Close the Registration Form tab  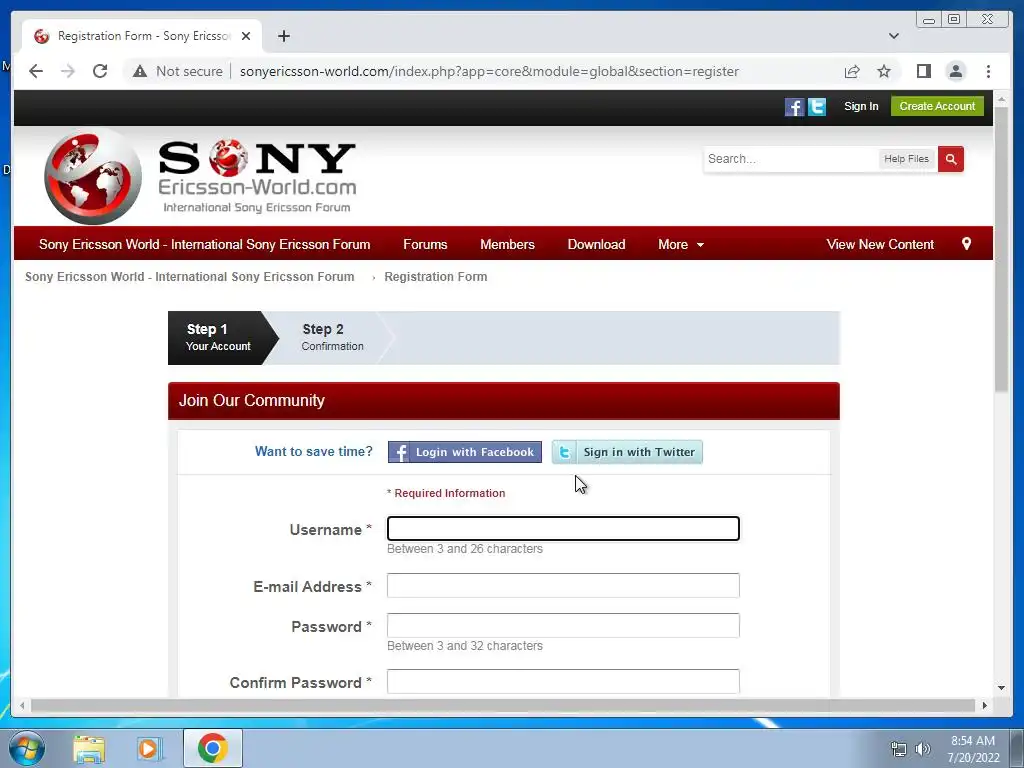coord(246,36)
